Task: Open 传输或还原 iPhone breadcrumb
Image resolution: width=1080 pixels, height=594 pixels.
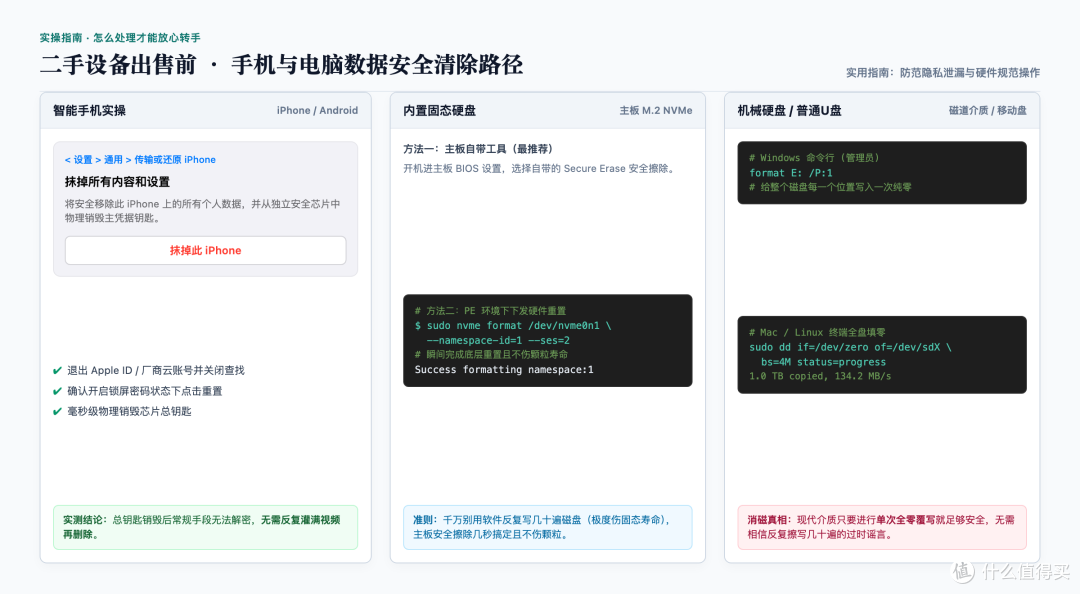Action: (x=175, y=160)
